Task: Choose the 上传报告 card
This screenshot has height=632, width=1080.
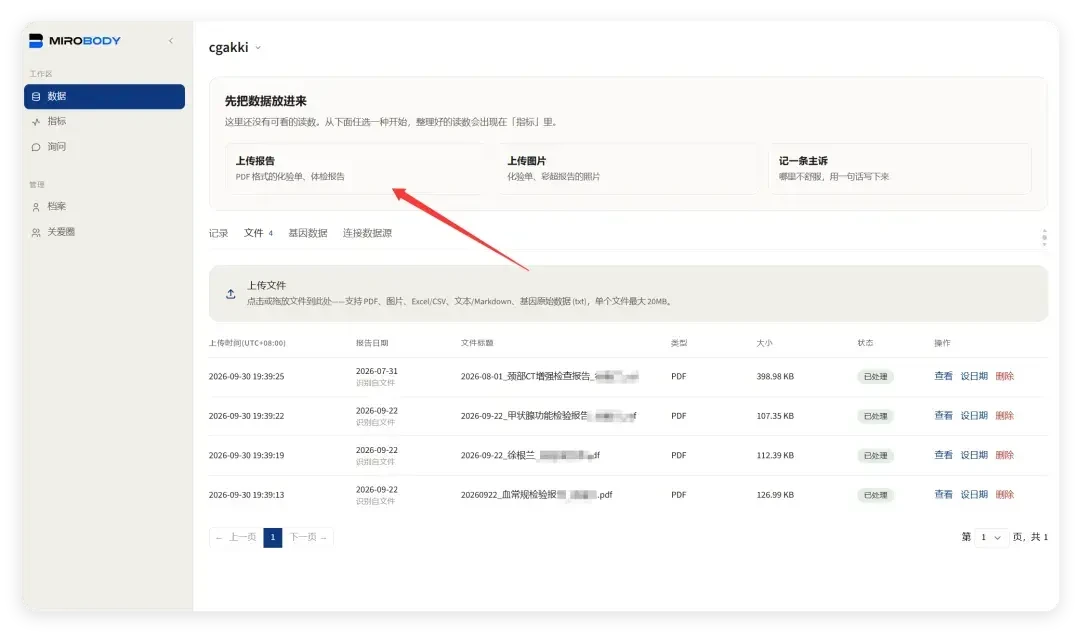Action: pyautogui.click(x=355, y=169)
